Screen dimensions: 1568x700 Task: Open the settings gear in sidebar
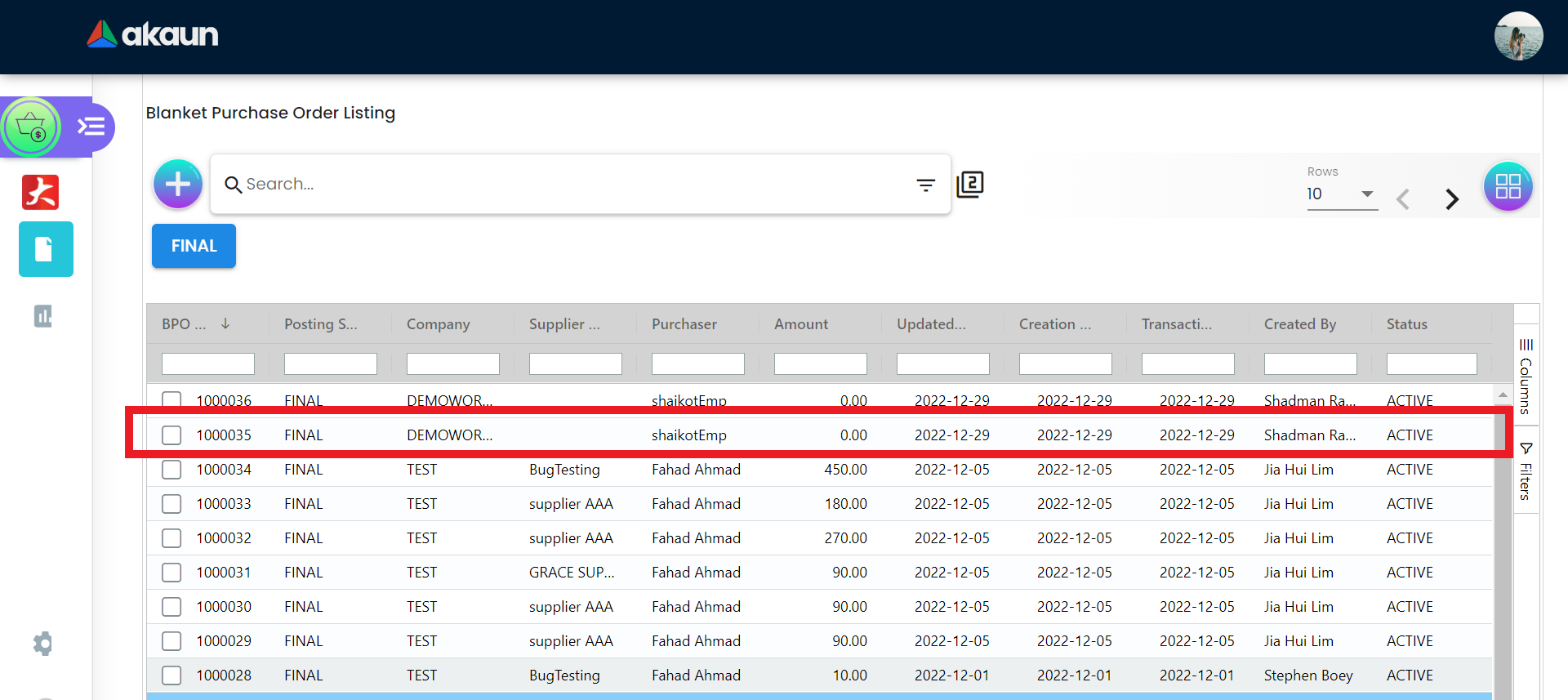click(x=43, y=644)
